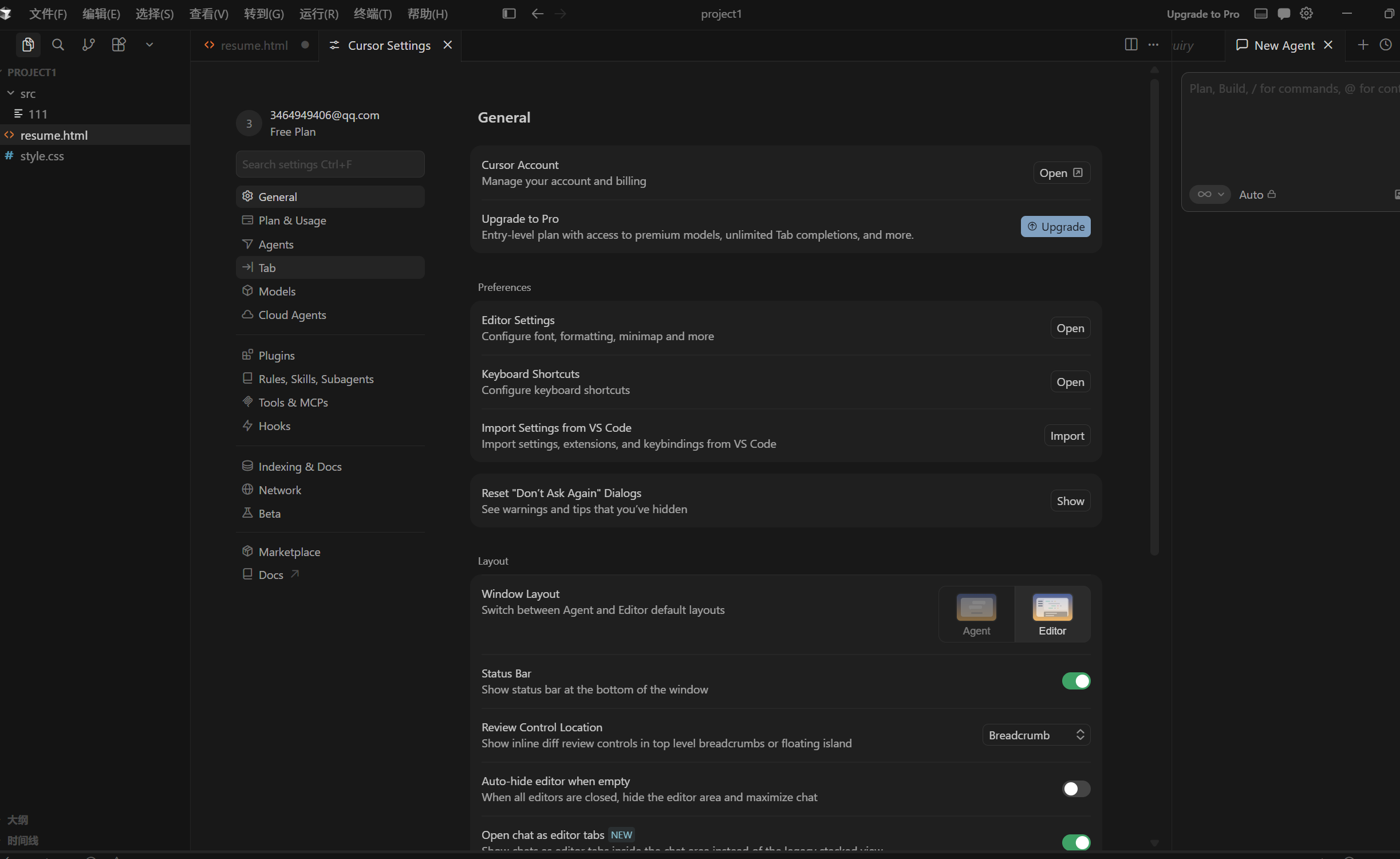Select the Cursor Settings tab
The width and height of the screenshot is (1400, 859).
pos(389,45)
